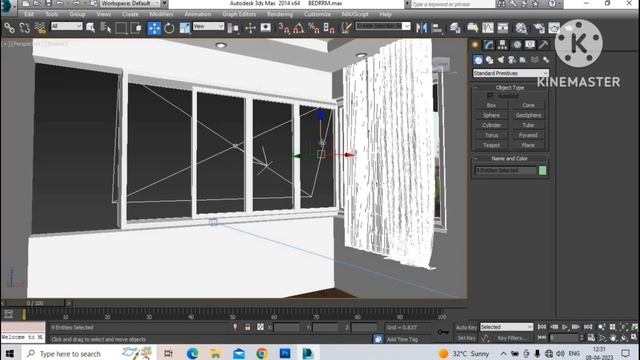Viewport: 640px width, 360px height.
Task: Select the Shapes category in Create panel
Action: [x=489, y=60]
